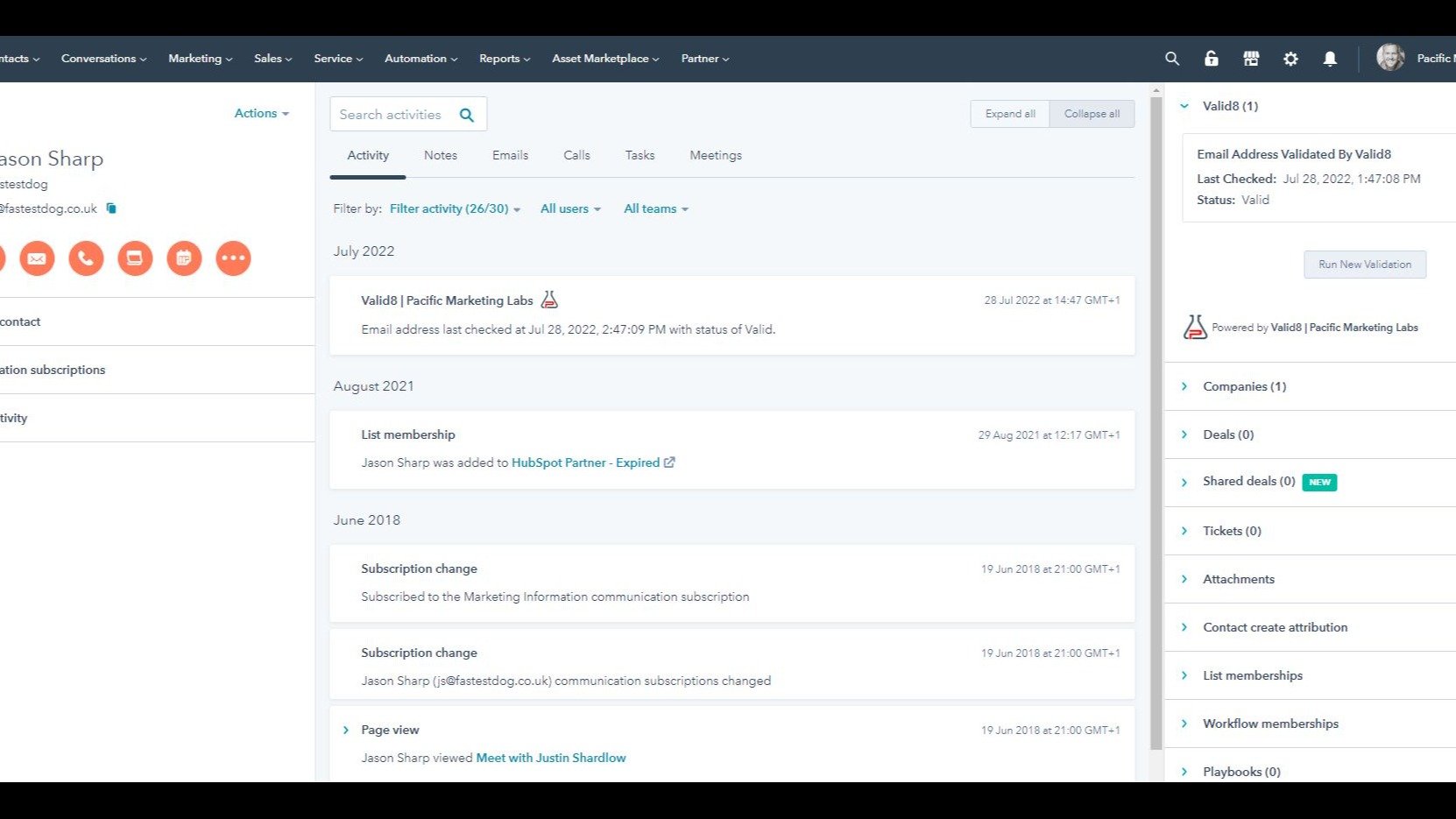Expand the Page view activity entry

(x=346, y=730)
